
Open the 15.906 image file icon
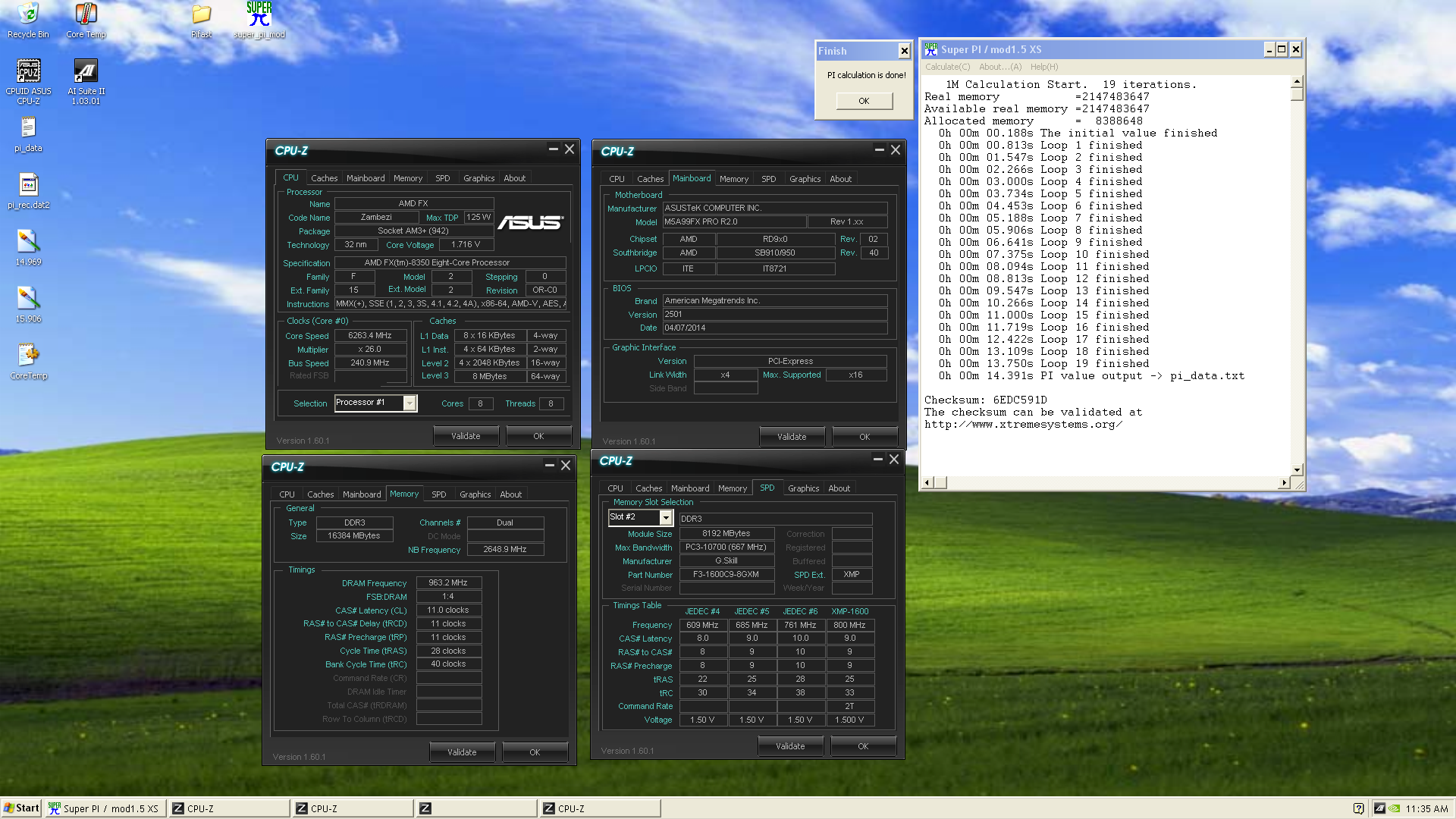click(28, 305)
